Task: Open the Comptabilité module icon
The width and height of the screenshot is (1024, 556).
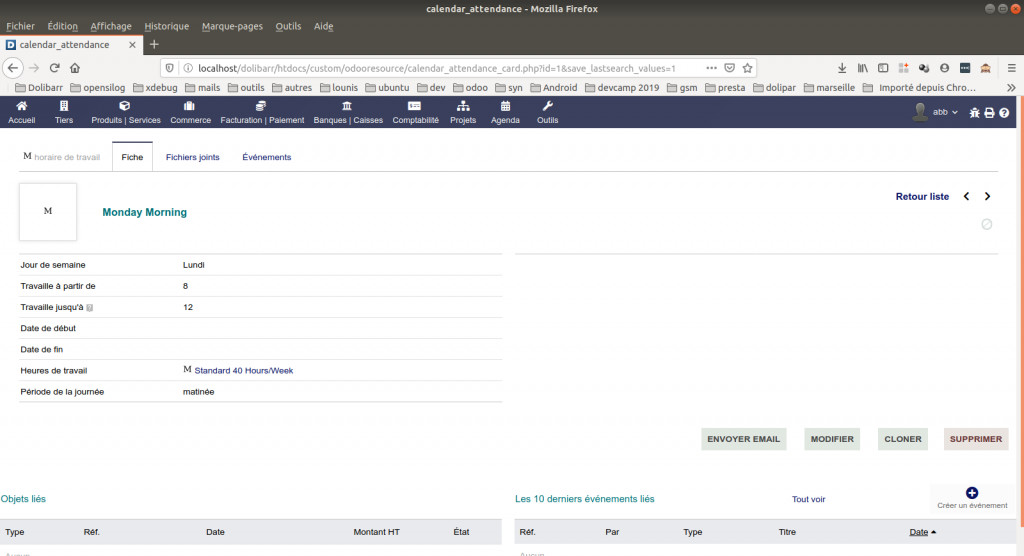Action: (415, 106)
